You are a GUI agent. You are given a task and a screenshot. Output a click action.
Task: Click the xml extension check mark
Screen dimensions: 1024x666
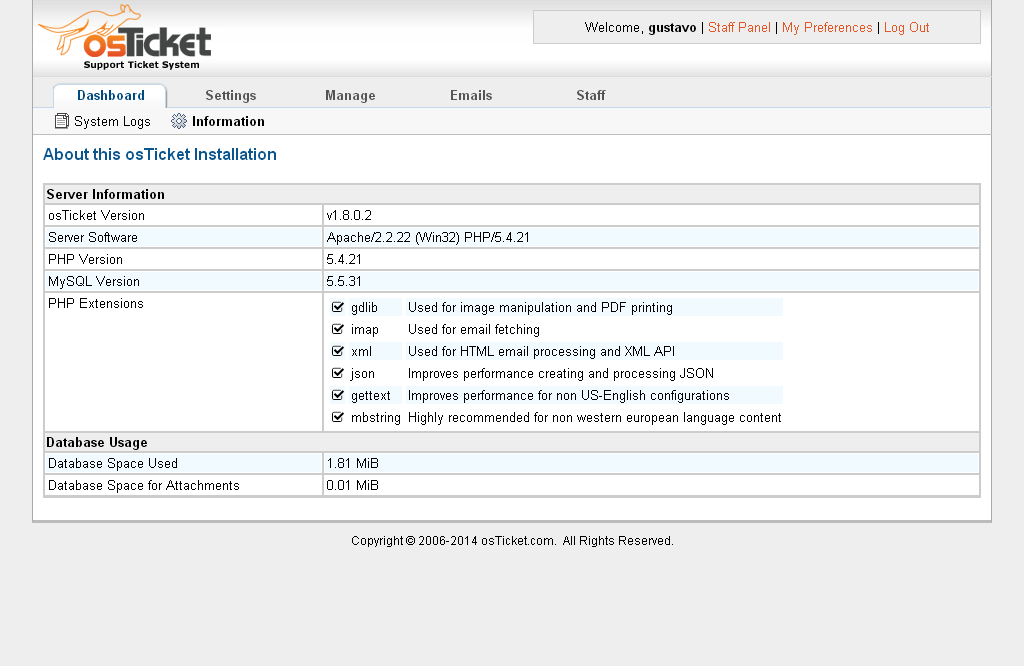point(338,351)
